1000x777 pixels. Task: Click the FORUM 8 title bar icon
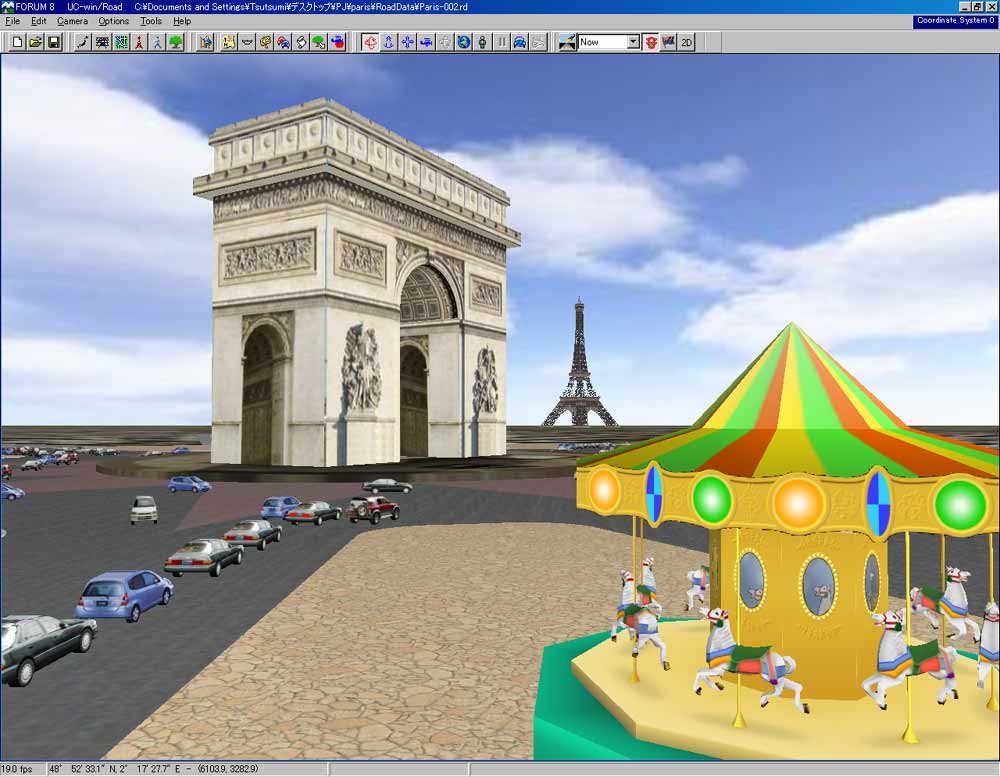(x=7, y=6)
